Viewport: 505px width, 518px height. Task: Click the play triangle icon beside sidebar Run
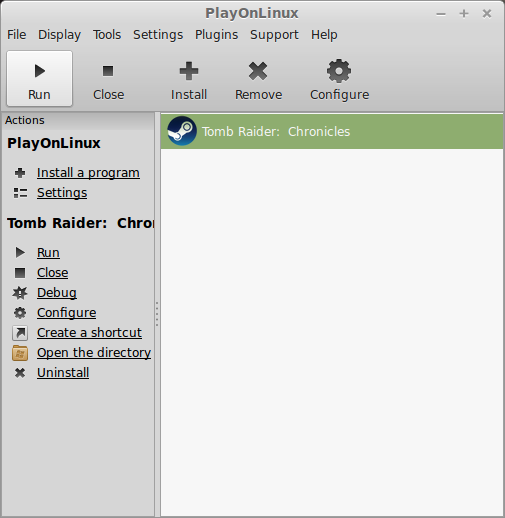click(x=20, y=252)
